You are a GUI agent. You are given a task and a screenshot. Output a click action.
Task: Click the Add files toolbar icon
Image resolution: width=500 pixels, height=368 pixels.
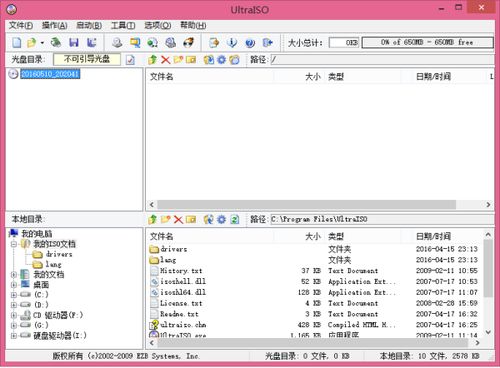coord(214,42)
